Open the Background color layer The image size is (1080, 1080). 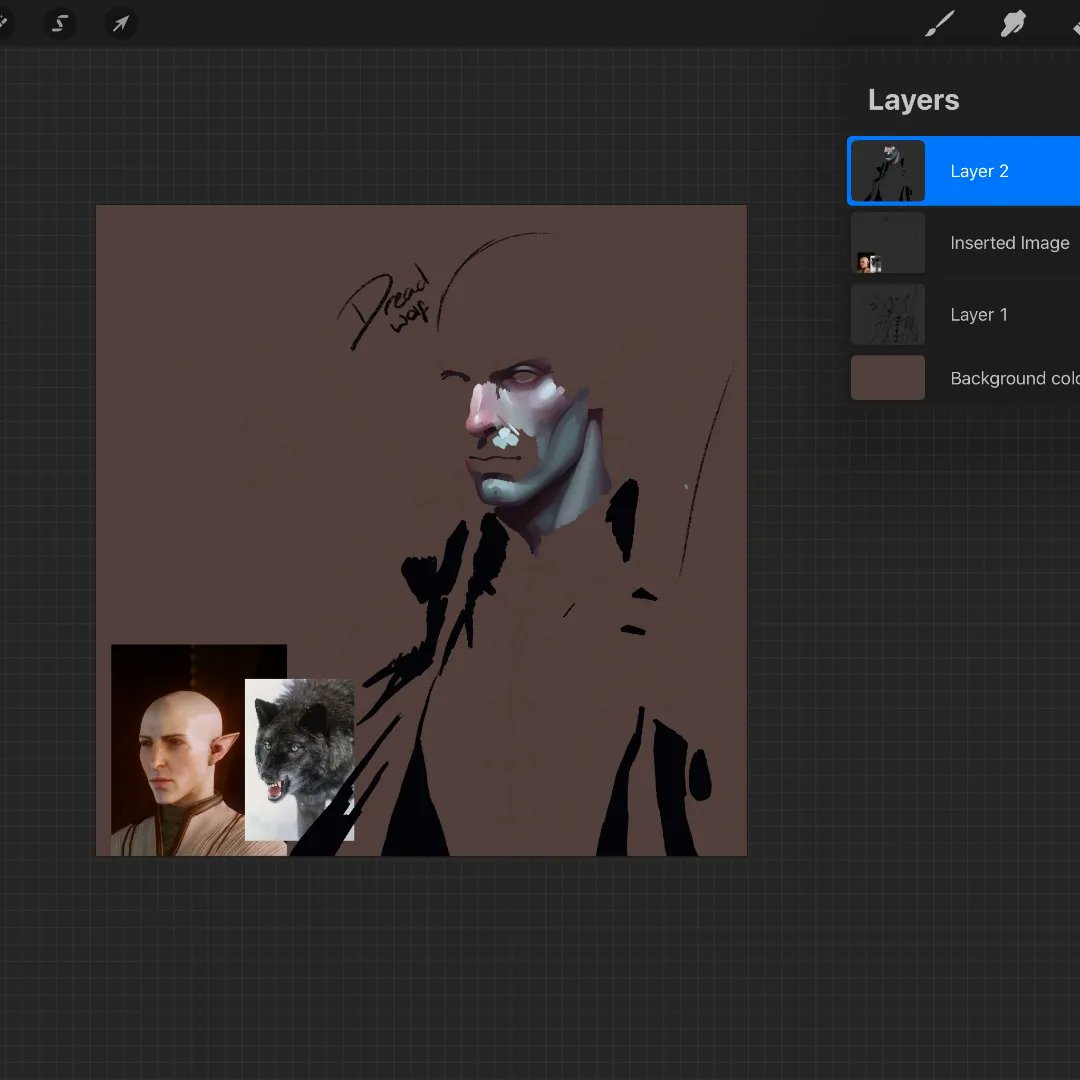(964, 377)
